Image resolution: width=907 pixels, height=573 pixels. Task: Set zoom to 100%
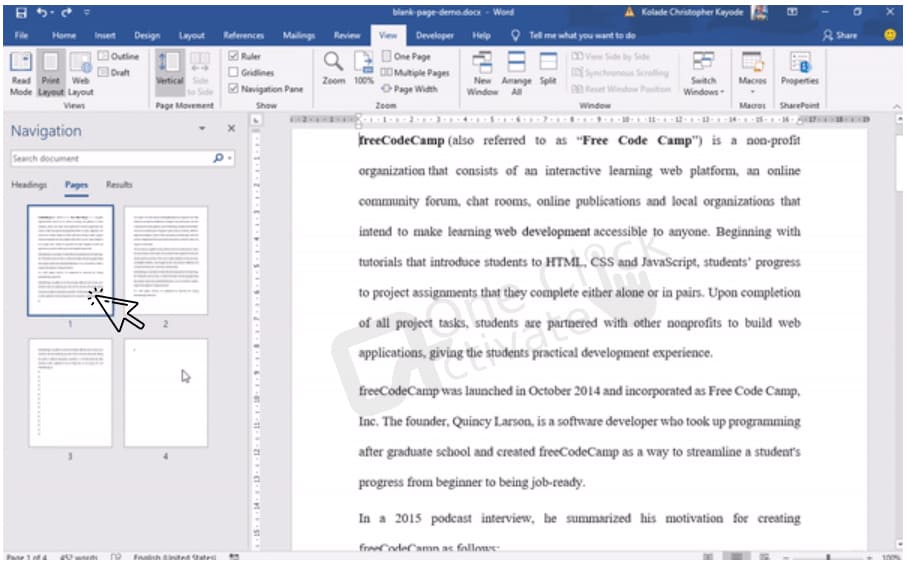pos(364,68)
